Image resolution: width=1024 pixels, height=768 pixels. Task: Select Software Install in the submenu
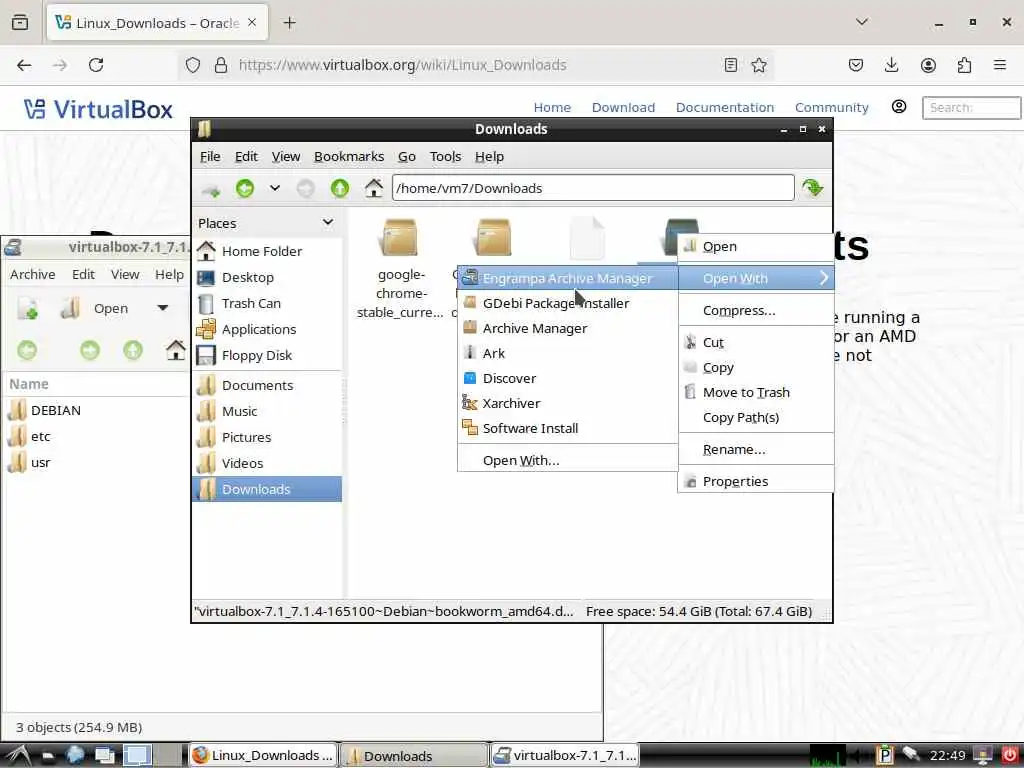(x=567, y=428)
